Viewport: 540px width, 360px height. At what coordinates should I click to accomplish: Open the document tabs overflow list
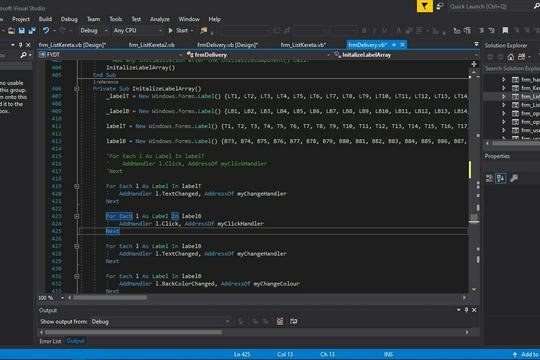pos(477,44)
